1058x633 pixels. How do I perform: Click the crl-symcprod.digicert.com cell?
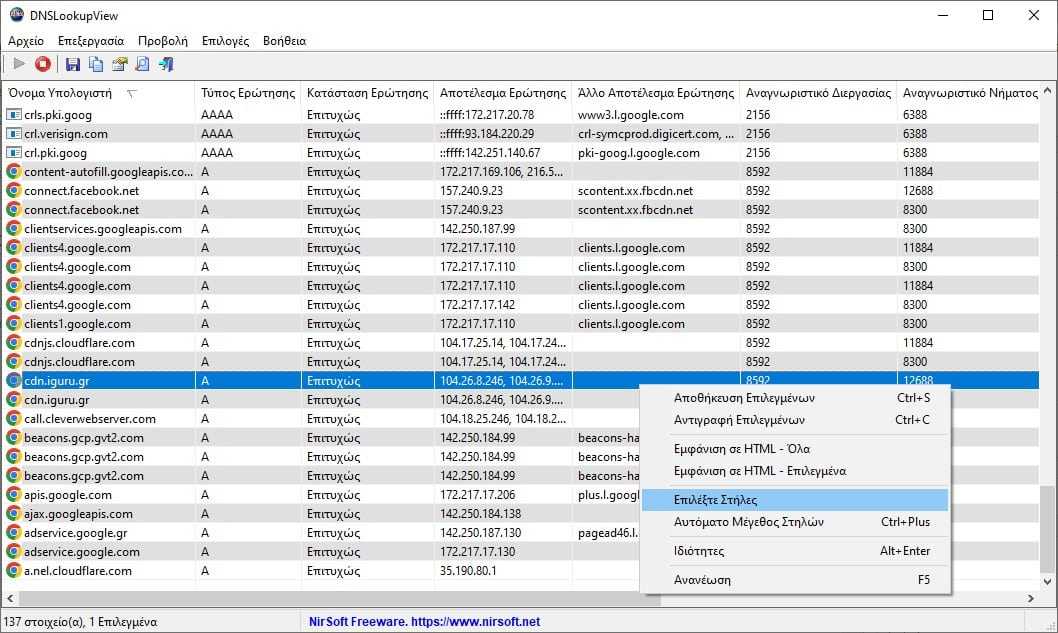(x=656, y=134)
